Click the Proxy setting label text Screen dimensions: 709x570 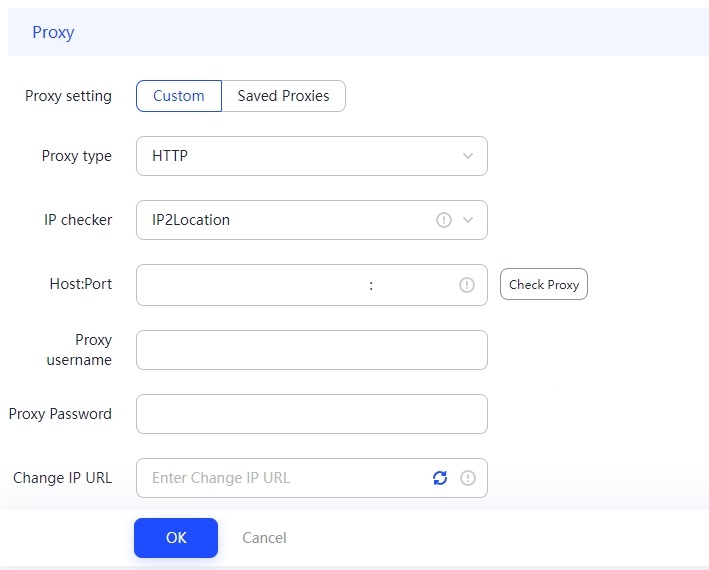[x=68, y=96]
